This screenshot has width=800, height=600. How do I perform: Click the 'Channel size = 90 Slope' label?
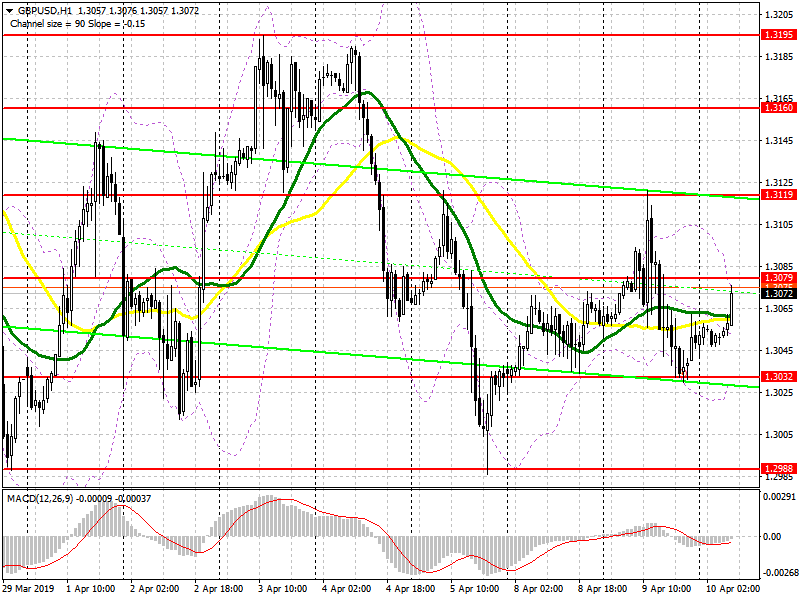coord(63,24)
